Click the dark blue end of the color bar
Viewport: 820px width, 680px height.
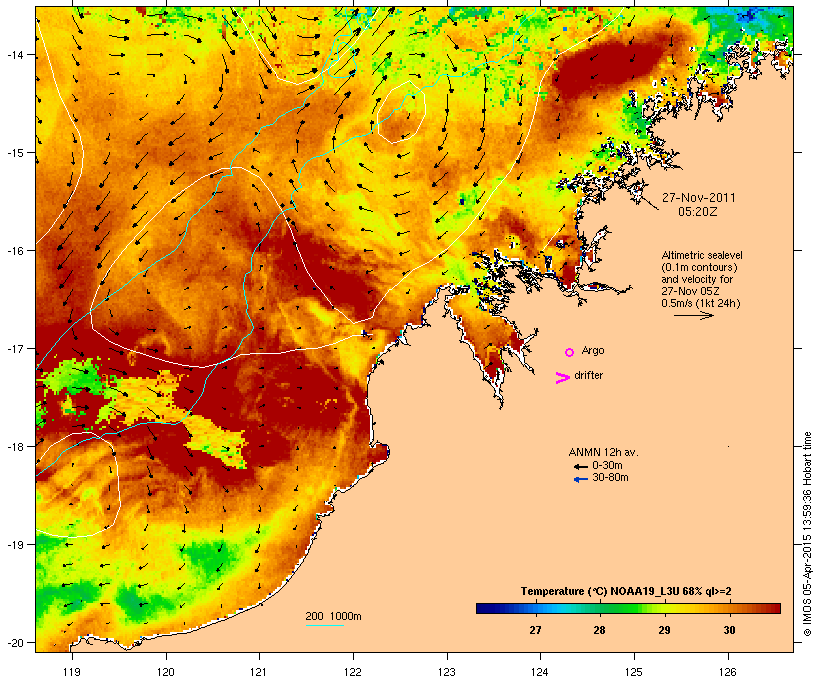[x=481, y=608]
